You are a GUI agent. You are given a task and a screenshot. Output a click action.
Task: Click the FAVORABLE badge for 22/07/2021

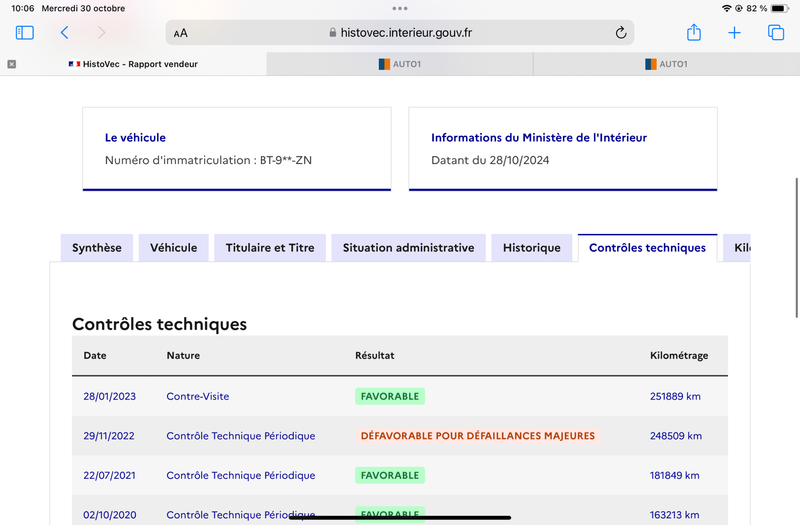click(x=390, y=475)
